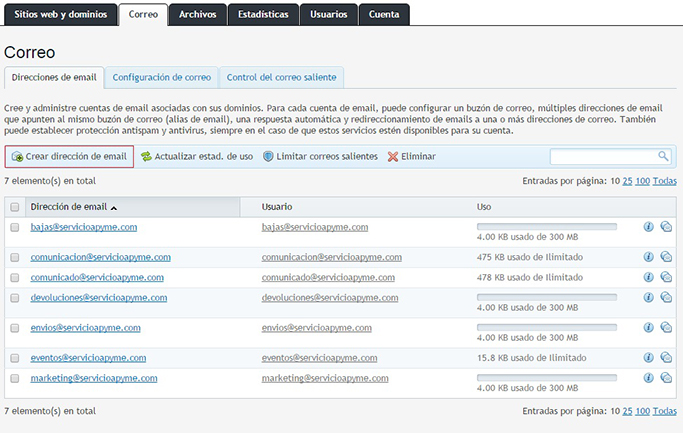Image resolution: width=683 pixels, height=433 pixels.
Task: Open the comunicado@servicioapyme.com address link
Action: coord(83,277)
